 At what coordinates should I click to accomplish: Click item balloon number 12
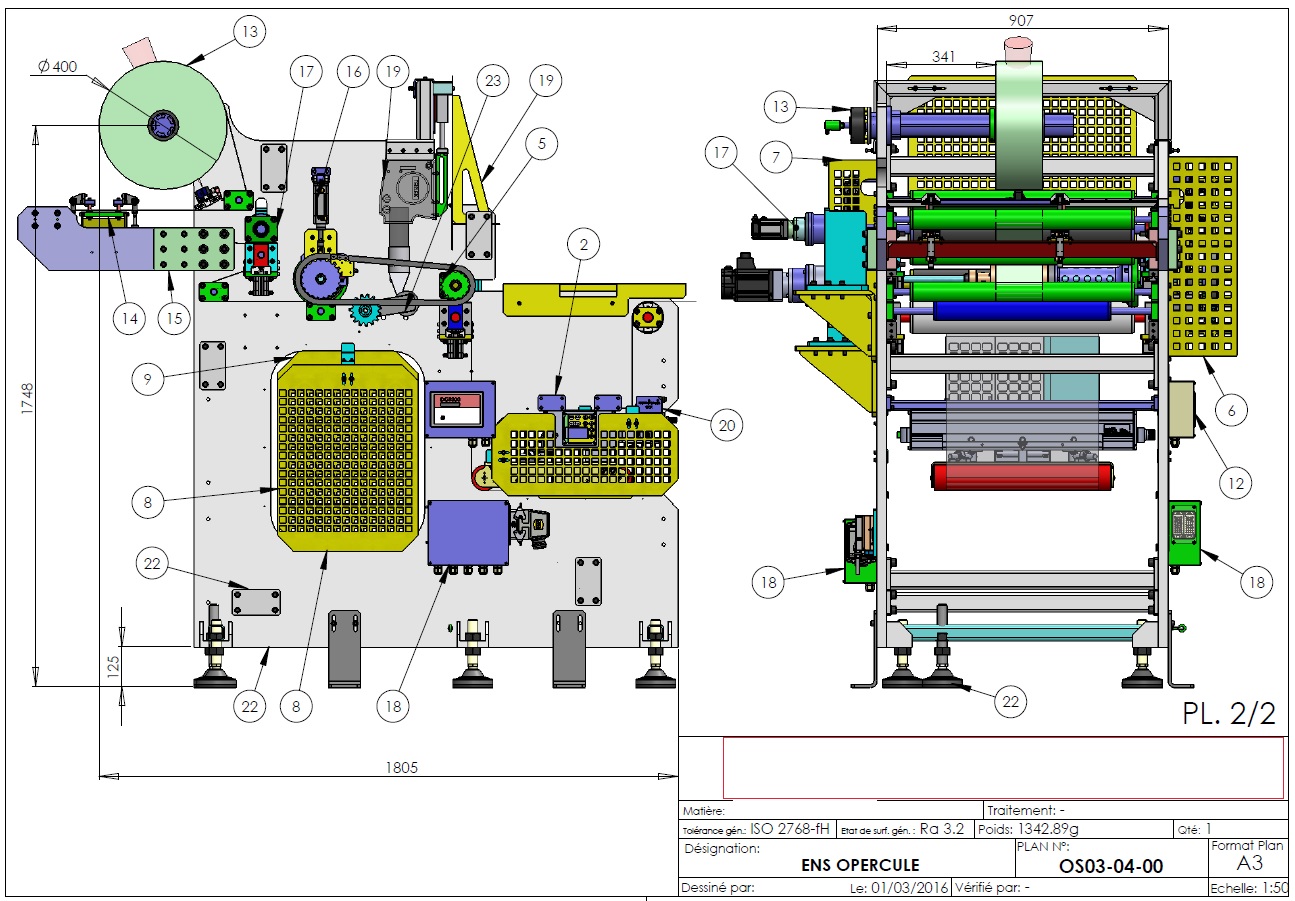tap(1236, 484)
